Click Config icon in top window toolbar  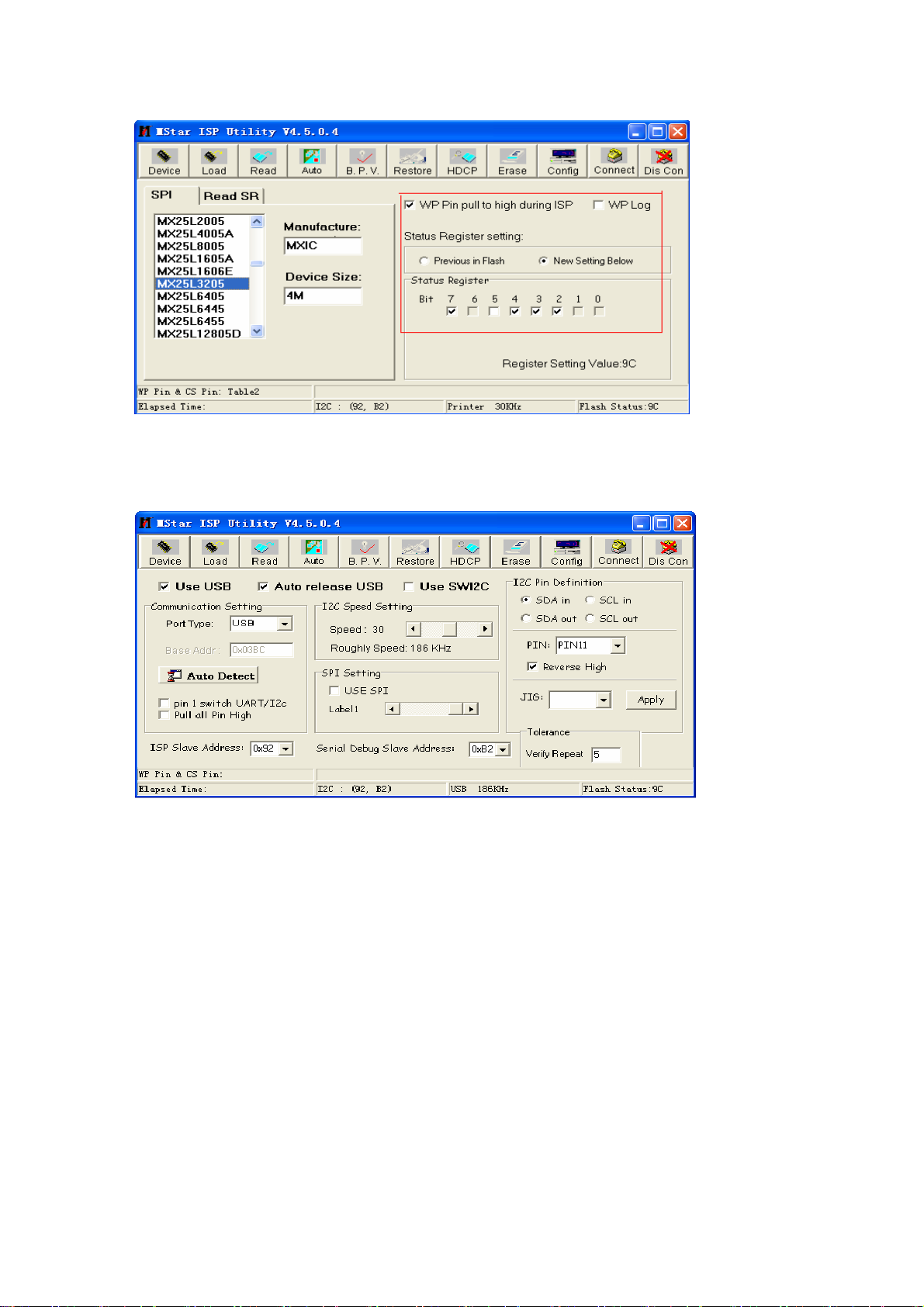coord(562,161)
